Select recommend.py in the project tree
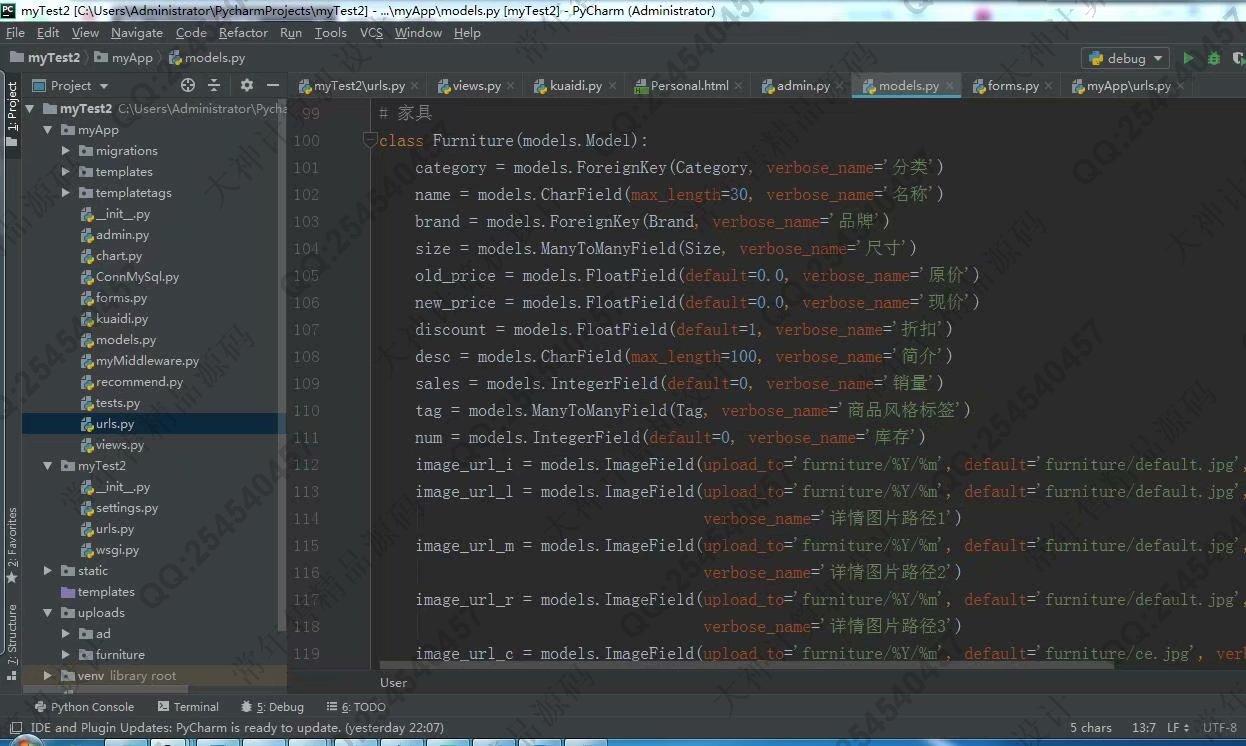 (139, 382)
